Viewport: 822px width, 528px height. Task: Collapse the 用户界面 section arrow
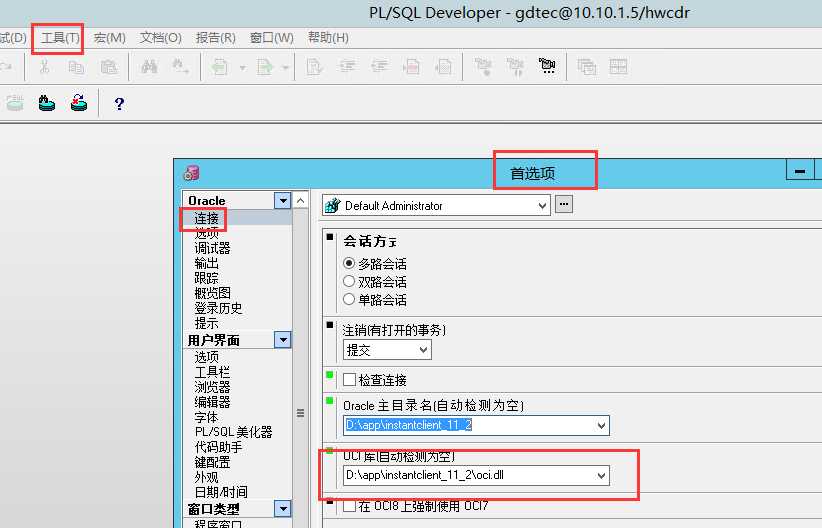pyautogui.click(x=283, y=340)
